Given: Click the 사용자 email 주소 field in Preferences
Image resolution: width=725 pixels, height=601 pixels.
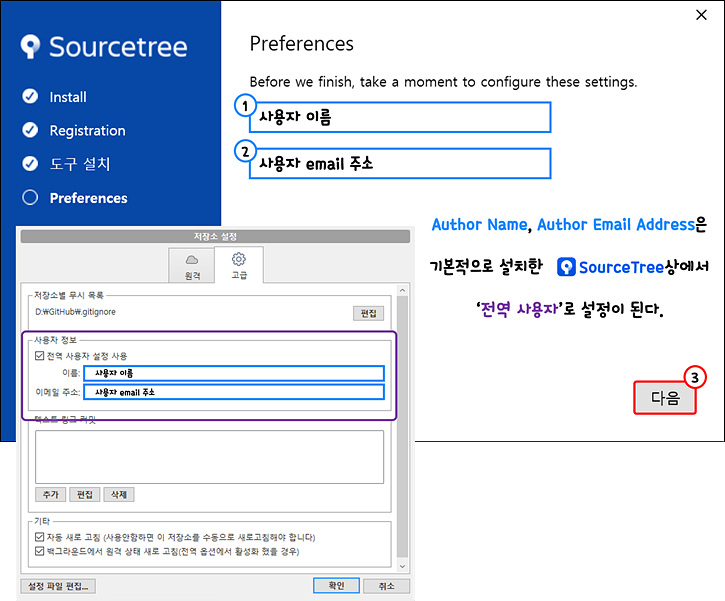Looking at the screenshot, I should tap(400, 163).
